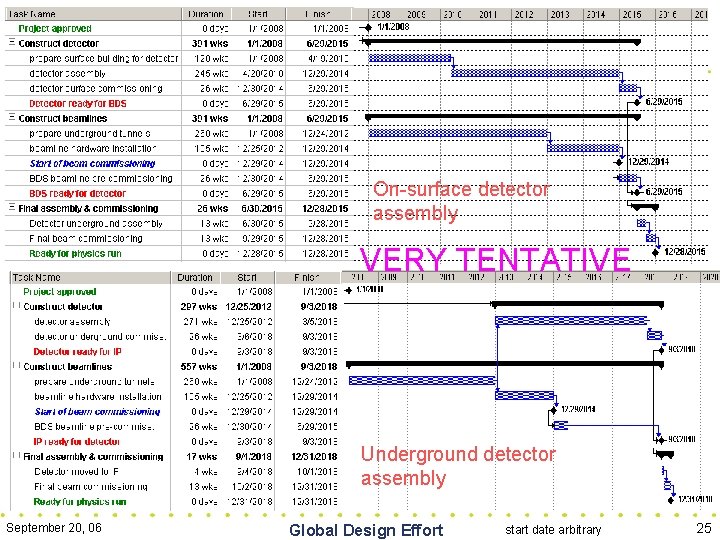
Task: Select the 'Detector moved to IP' row
Action: tap(174, 472)
